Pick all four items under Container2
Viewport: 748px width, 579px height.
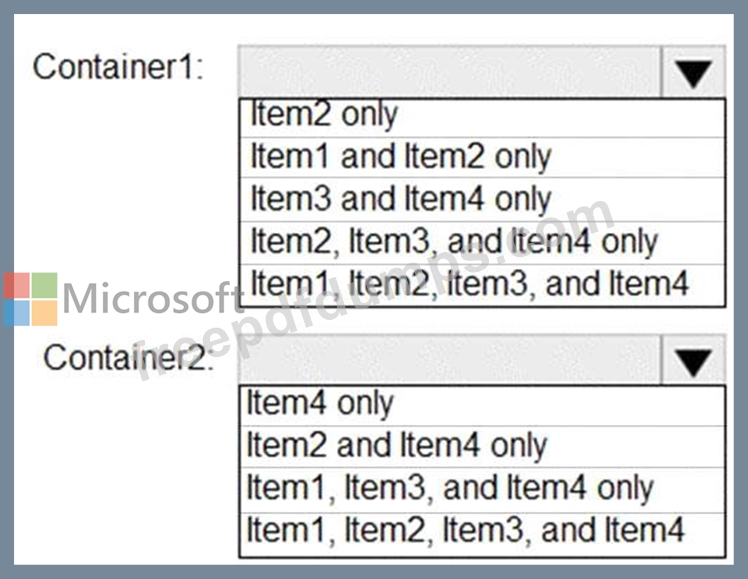[x=482, y=534]
